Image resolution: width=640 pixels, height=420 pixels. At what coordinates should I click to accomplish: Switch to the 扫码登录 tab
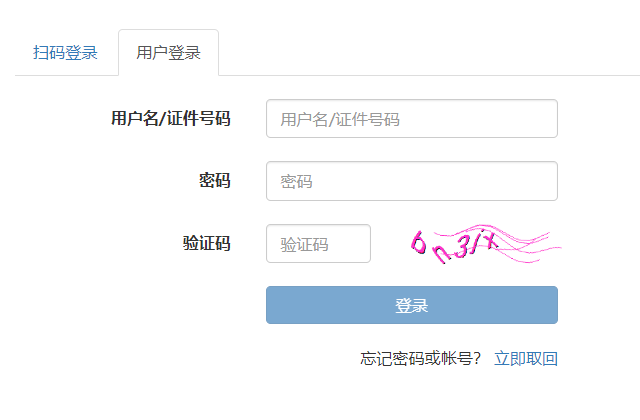coord(65,53)
